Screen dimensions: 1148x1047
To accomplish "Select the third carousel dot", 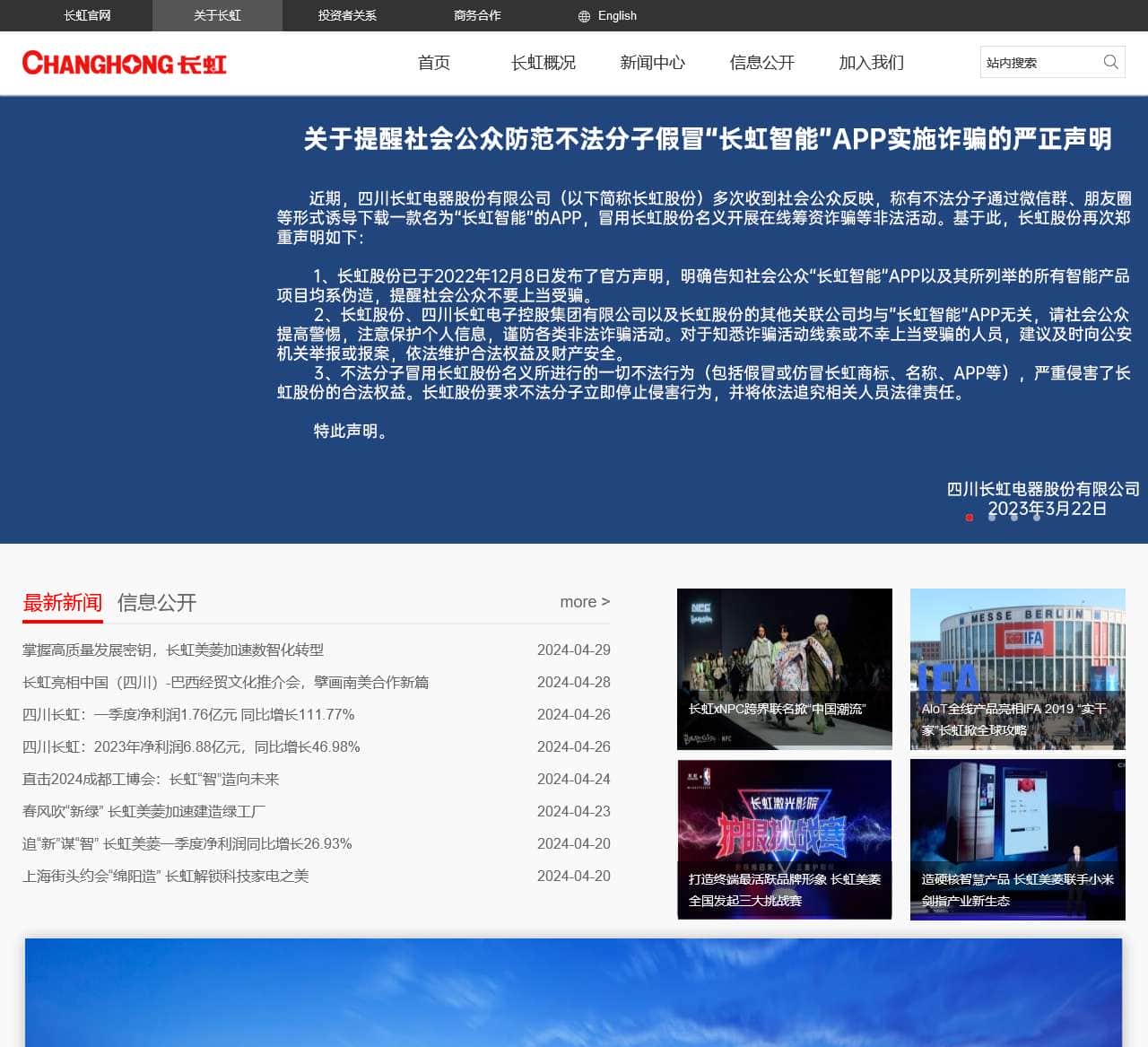I will click(1013, 518).
